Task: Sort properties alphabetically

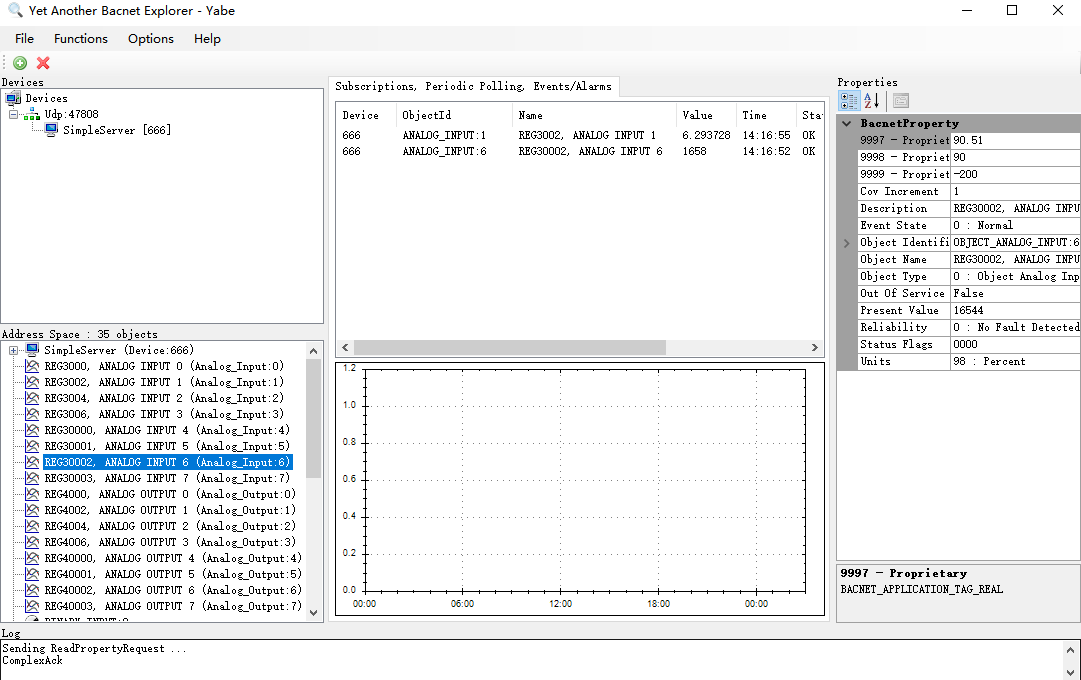Action: (x=871, y=101)
